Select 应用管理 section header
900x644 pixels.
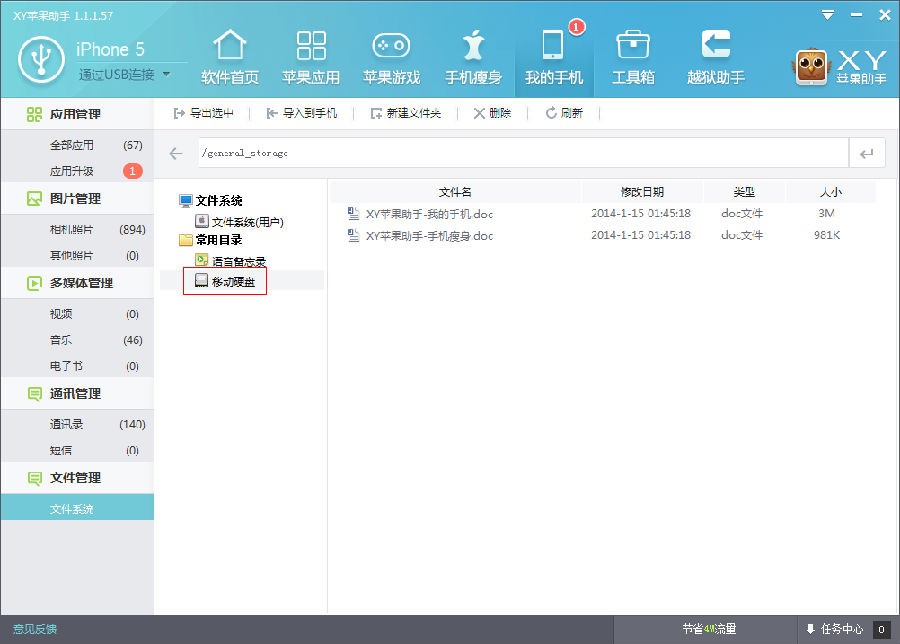(77, 114)
